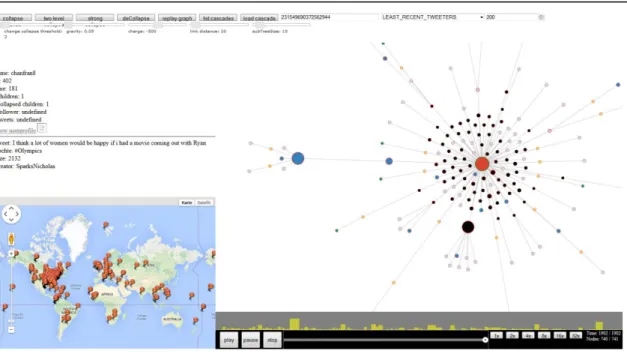Click the deCollapse button
627x360 pixels.
click(136, 18)
